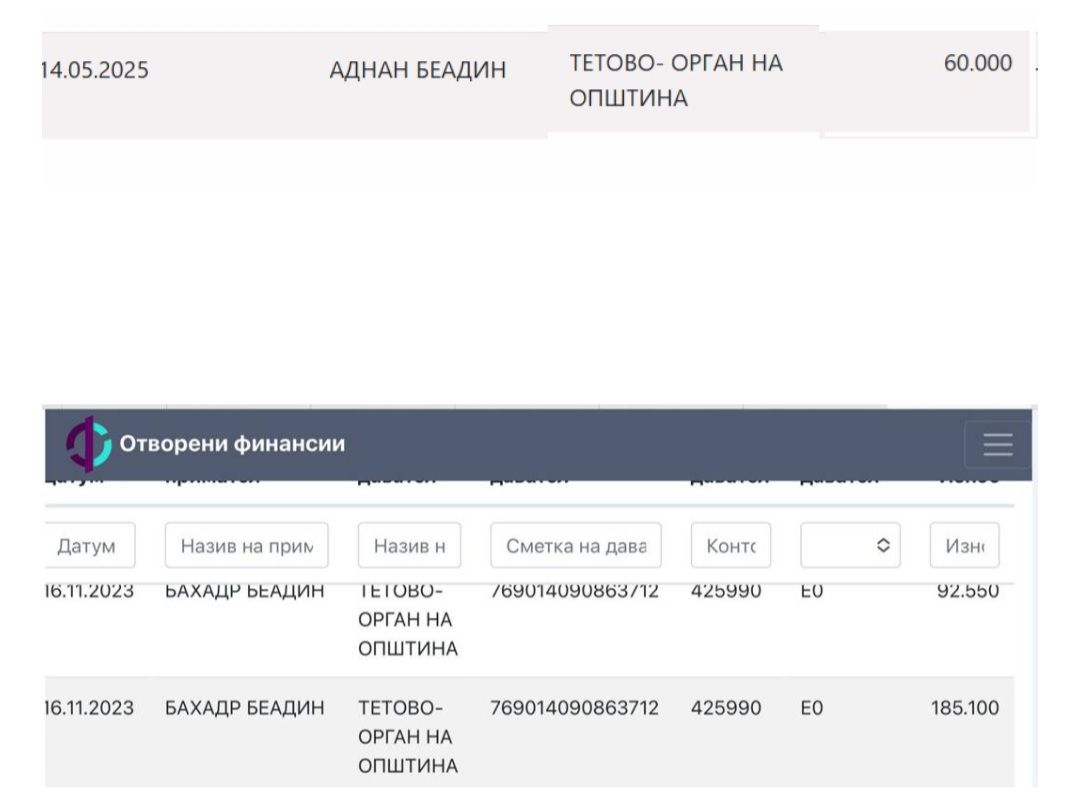This screenshot has width=1080, height=801.
Task: Click the narrow Назив н filter input
Action: point(409,546)
